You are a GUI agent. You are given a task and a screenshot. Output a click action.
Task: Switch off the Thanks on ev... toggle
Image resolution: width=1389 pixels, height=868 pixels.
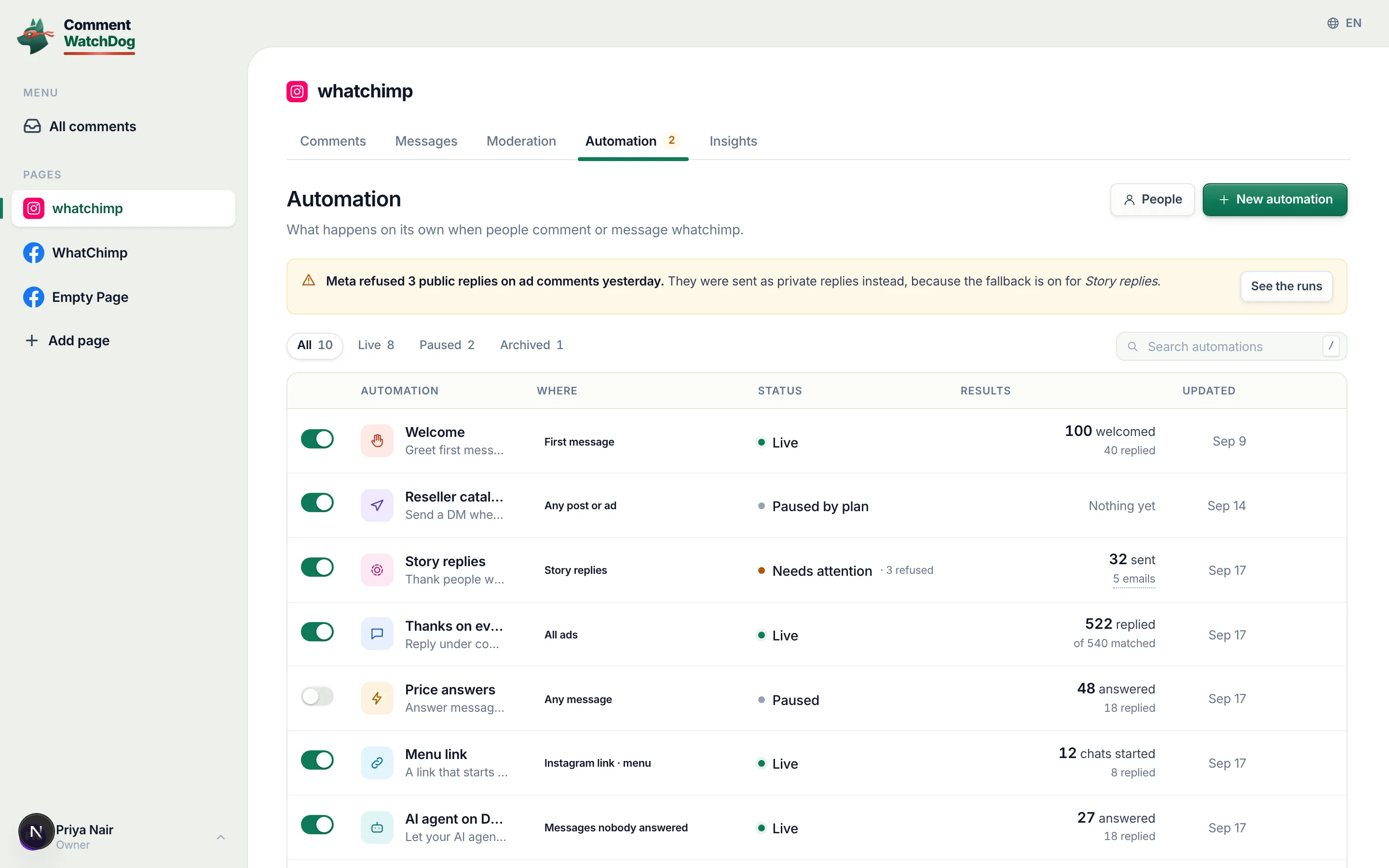point(317,632)
